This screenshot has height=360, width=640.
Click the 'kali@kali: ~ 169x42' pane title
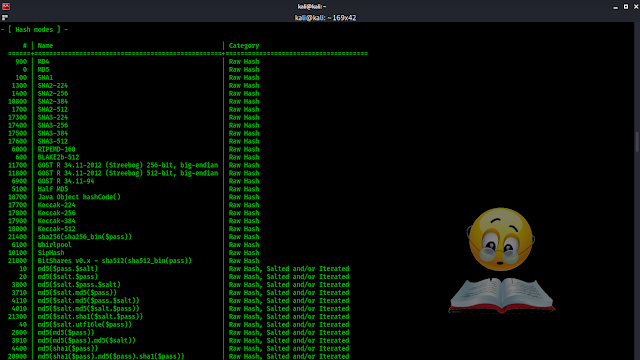(325, 18)
